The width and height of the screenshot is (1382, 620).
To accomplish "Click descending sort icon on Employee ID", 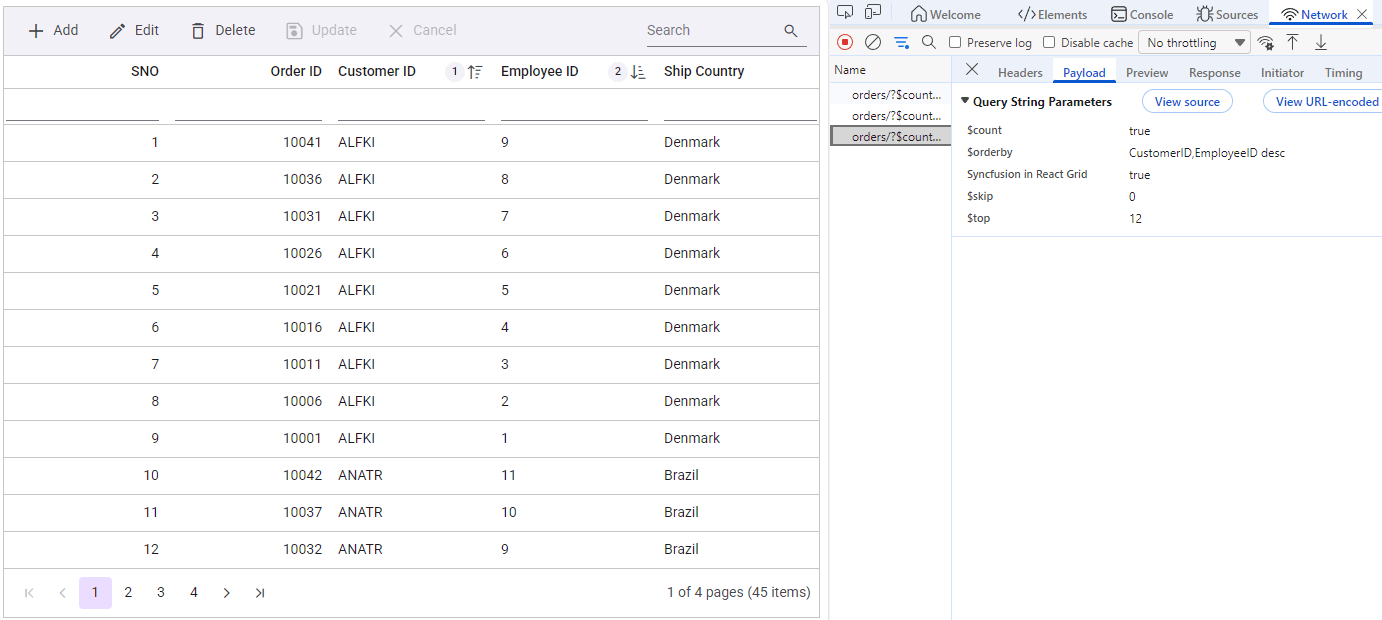I will 639,72.
